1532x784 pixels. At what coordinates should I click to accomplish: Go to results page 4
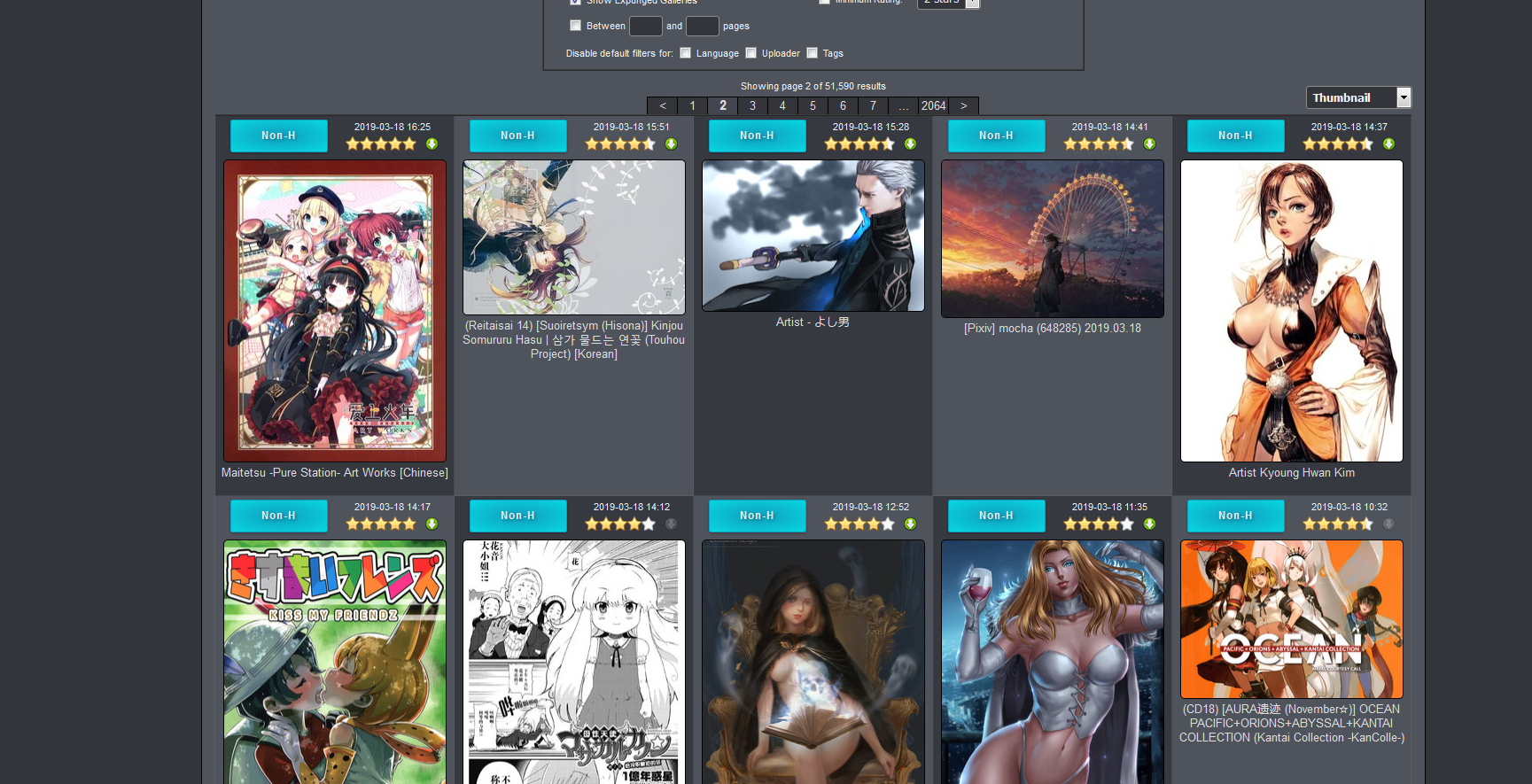tap(782, 105)
